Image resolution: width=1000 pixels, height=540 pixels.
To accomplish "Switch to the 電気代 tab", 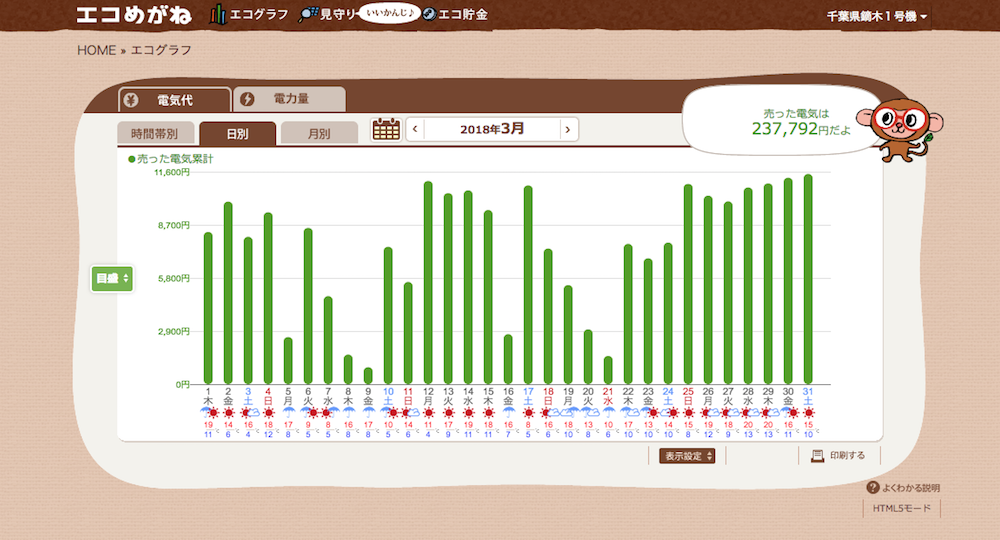I will coord(174,100).
